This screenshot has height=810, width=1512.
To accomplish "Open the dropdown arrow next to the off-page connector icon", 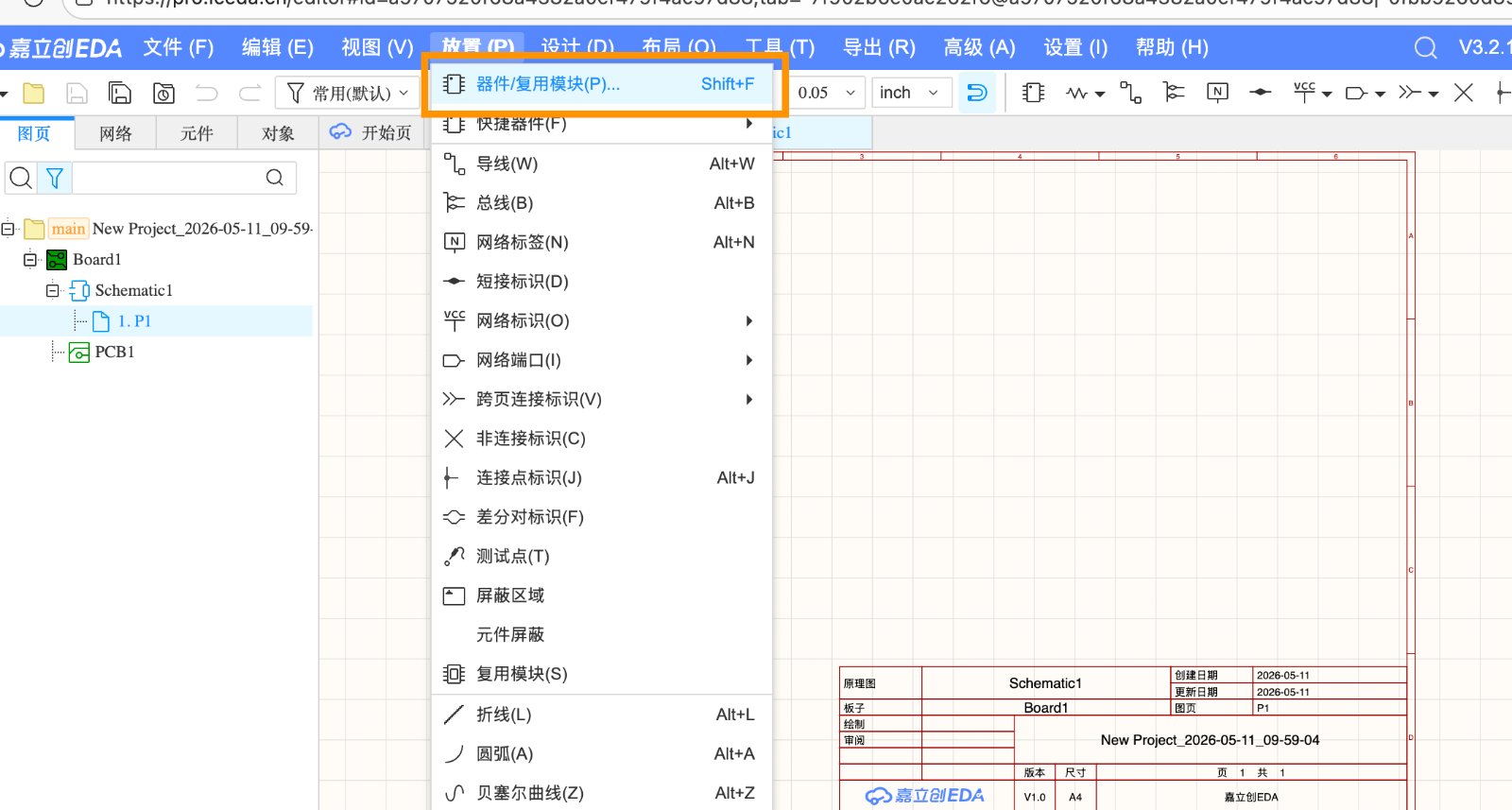I will tap(1434, 94).
